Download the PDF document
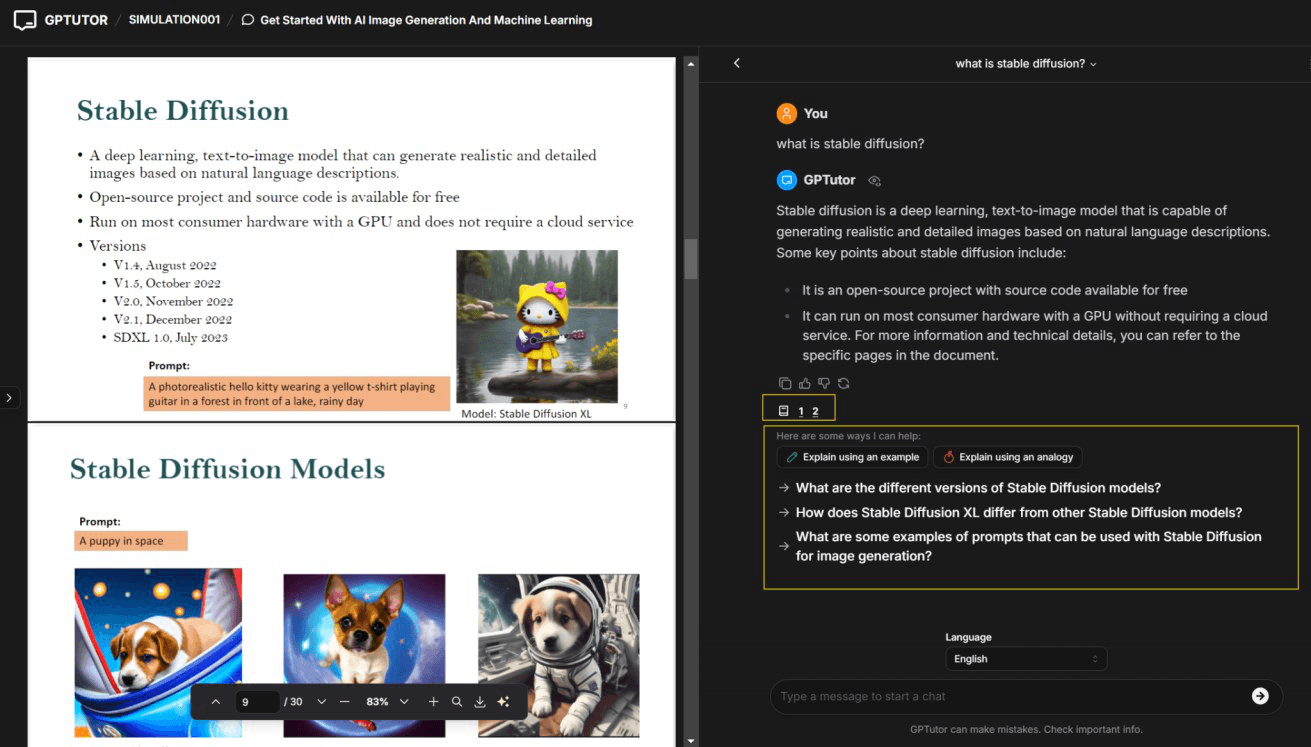The image size is (1311, 747). (x=480, y=702)
